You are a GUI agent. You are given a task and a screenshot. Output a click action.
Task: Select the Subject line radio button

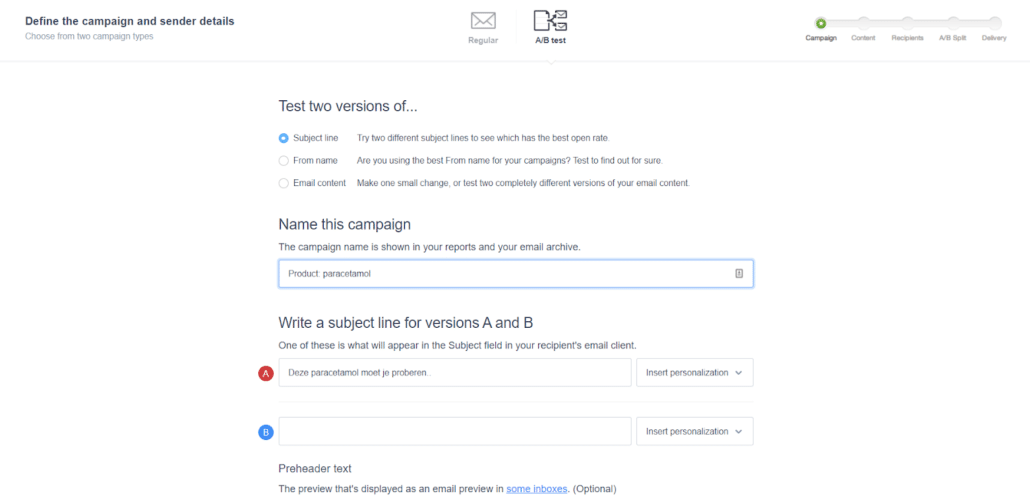click(284, 138)
